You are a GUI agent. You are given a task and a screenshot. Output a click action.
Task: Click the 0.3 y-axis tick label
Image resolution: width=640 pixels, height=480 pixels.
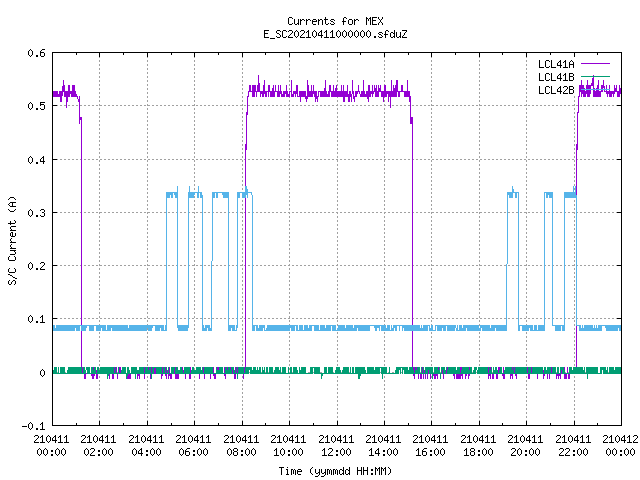(36, 213)
